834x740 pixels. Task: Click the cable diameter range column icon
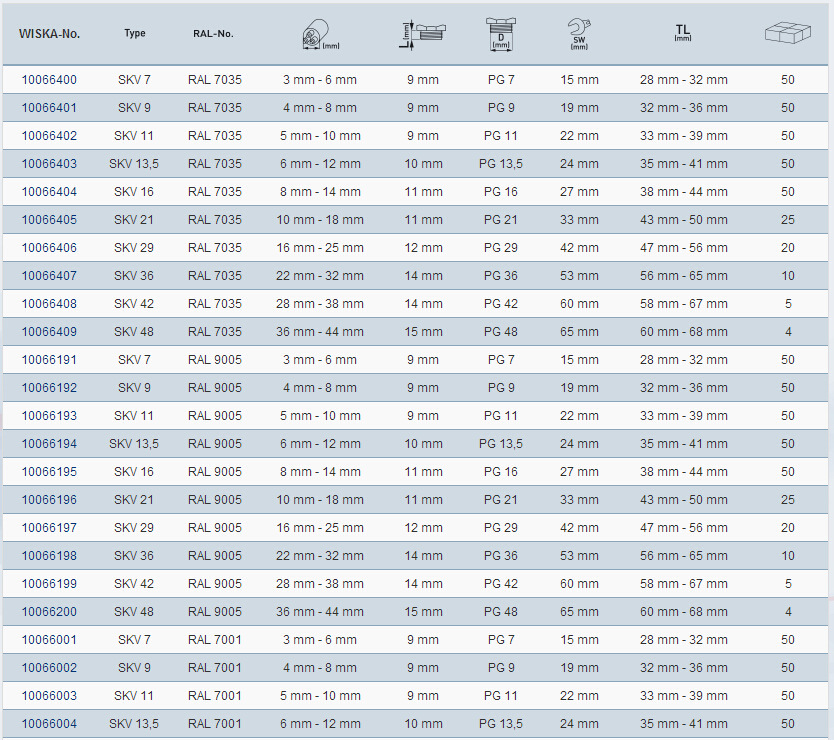click(320, 35)
